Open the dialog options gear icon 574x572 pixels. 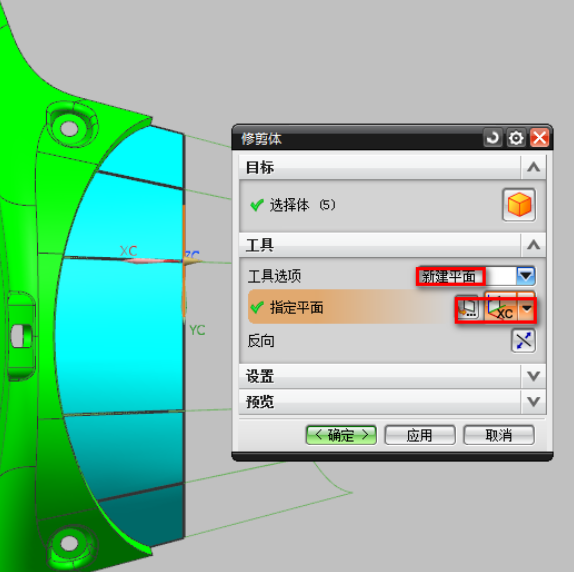coord(516,138)
